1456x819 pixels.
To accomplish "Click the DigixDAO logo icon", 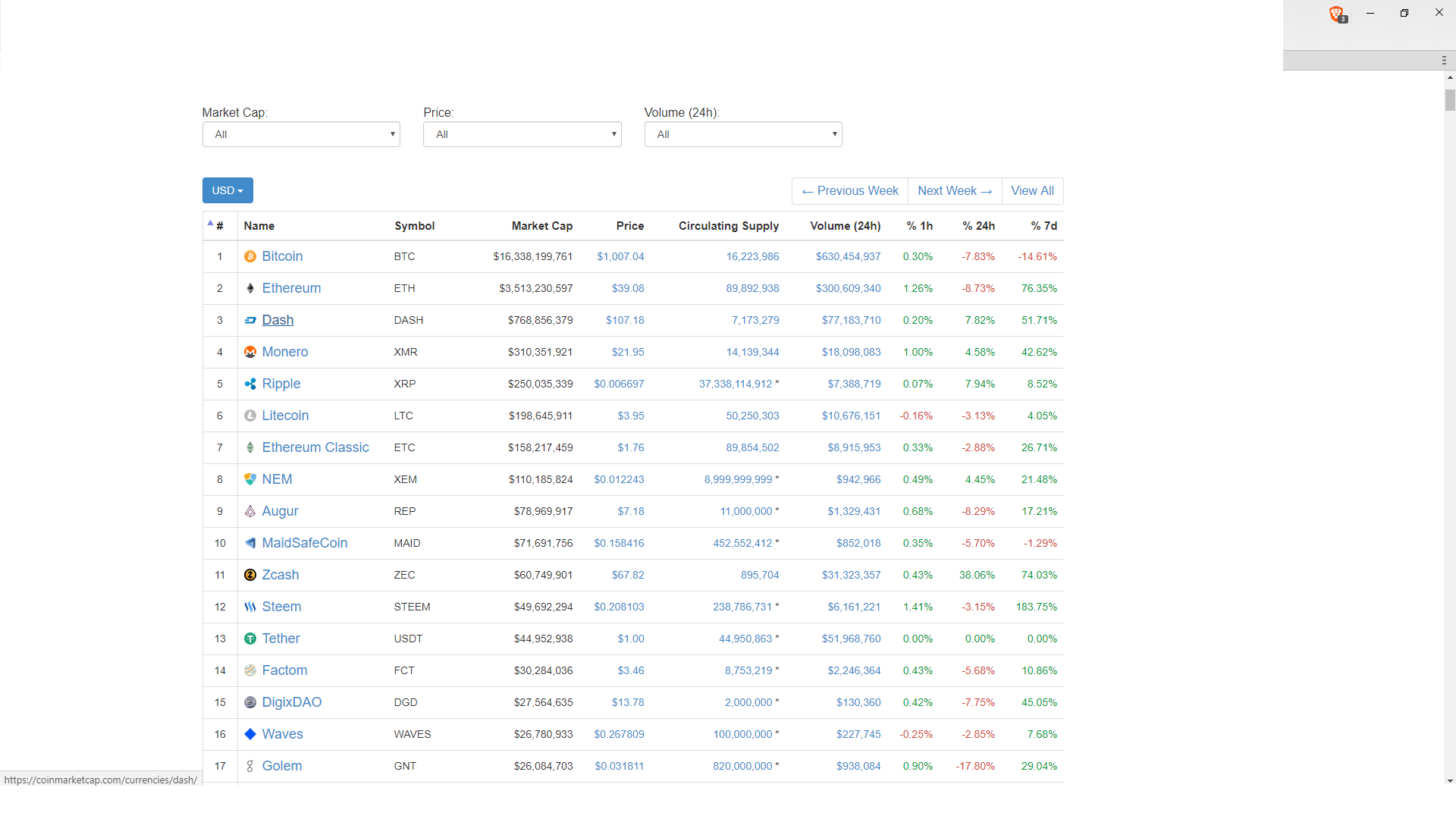I will [250, 703].
